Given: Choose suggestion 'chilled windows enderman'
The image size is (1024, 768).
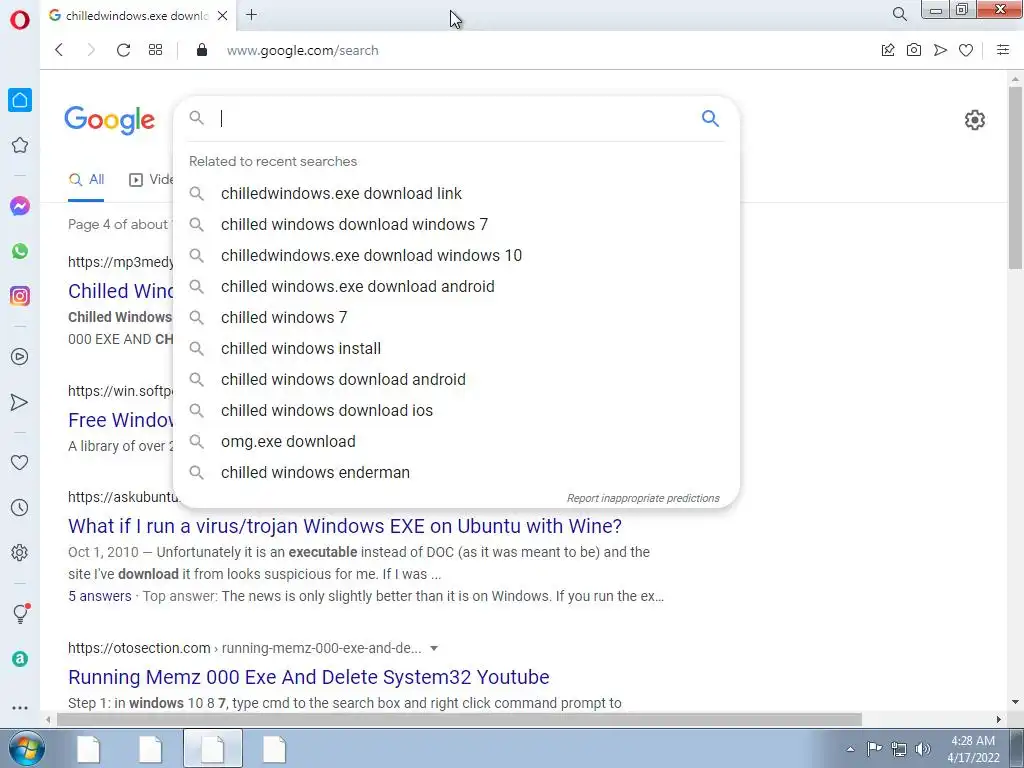Looking at the screenshot, I should point(456,473).
